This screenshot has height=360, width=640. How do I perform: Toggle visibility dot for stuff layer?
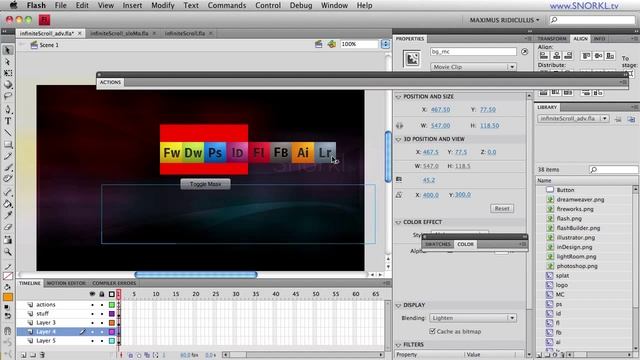(92, 314)
